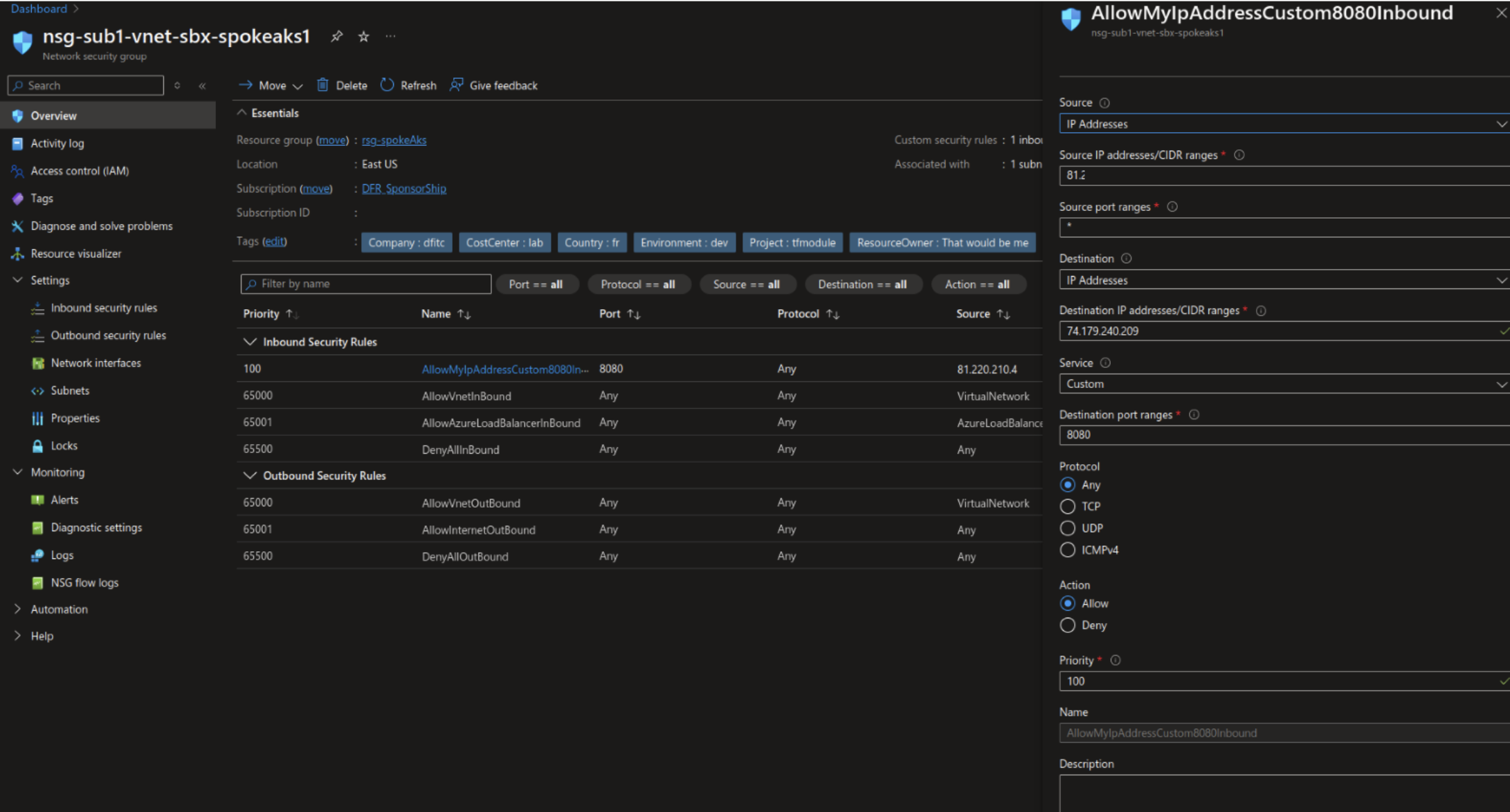Select Deny as the rule action

point(1068,625)
